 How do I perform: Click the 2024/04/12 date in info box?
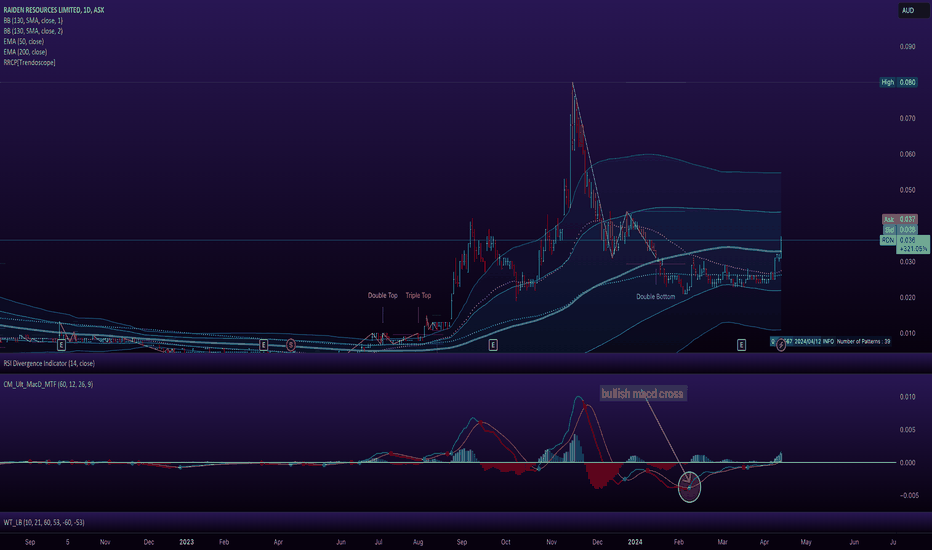click(808, 341)
